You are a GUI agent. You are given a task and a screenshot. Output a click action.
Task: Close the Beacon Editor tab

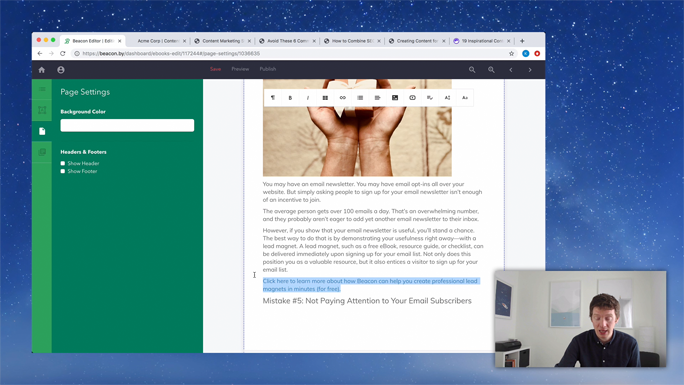pos(120,41)
